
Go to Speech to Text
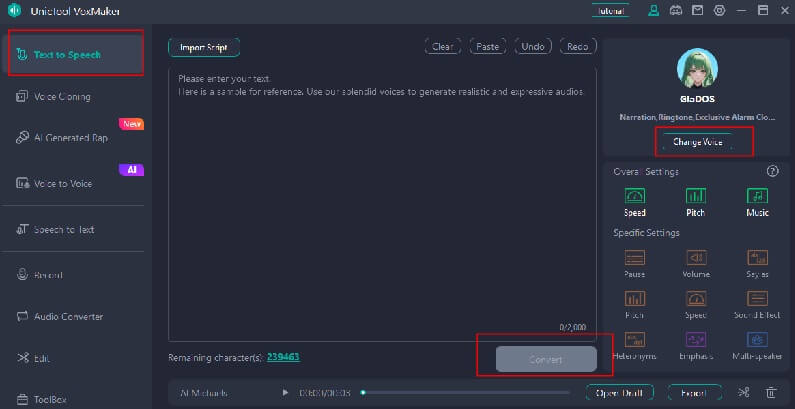pyautogui.click(x=62, y=229)
